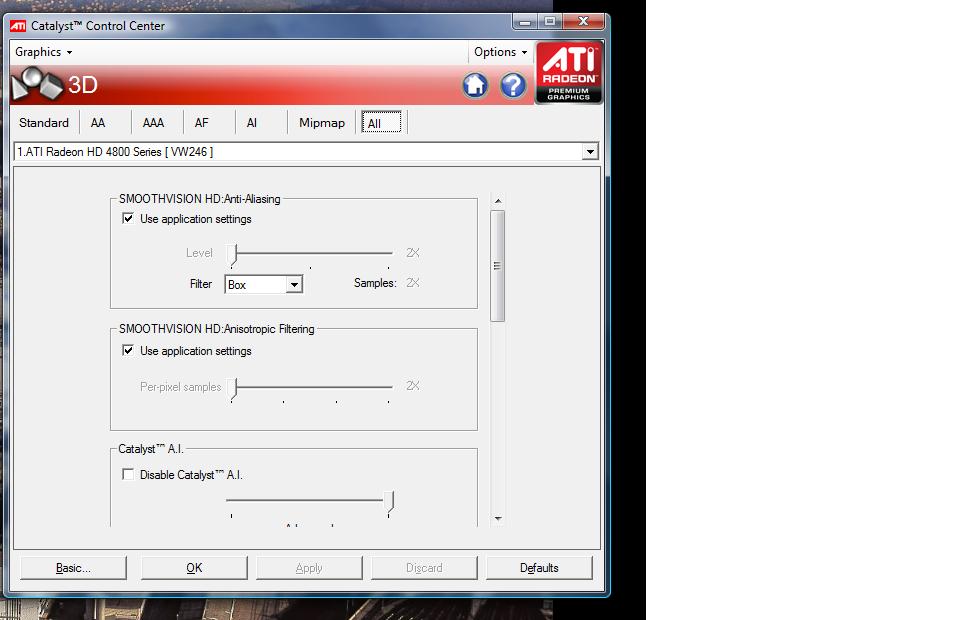Restore settings with Defaults button

[x=539, y=568]
